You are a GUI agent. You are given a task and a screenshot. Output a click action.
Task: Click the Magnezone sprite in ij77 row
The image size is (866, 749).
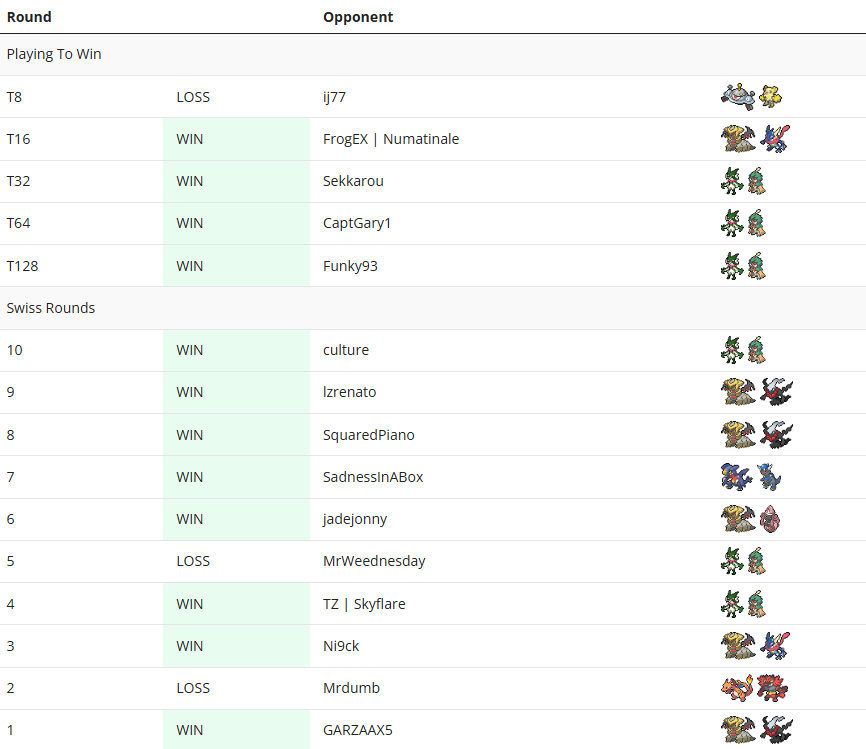point(738,96)
